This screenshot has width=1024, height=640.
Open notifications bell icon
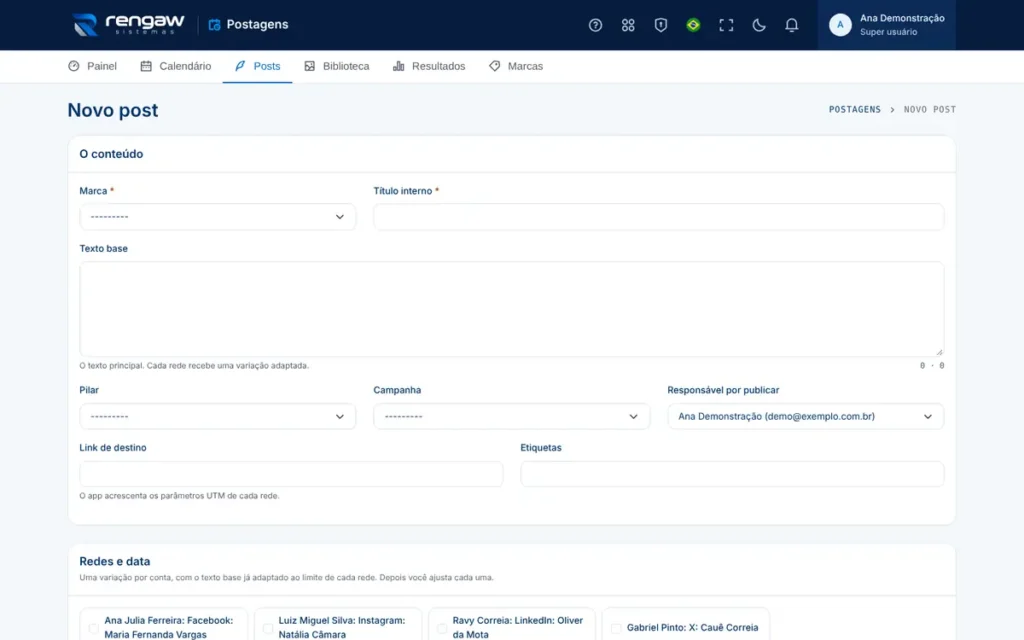(x=791, y=25)
